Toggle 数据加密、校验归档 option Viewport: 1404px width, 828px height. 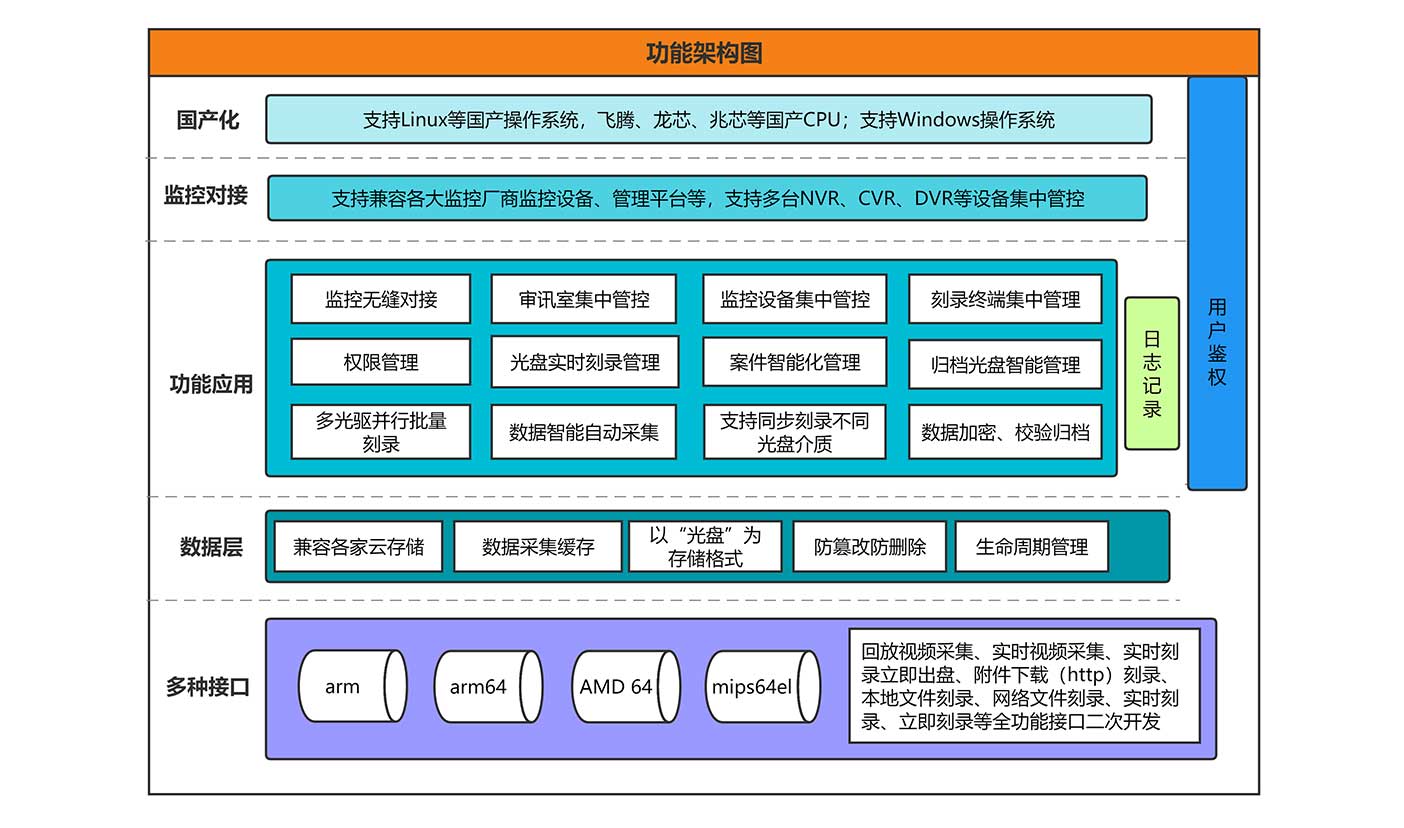[1005, 431]
